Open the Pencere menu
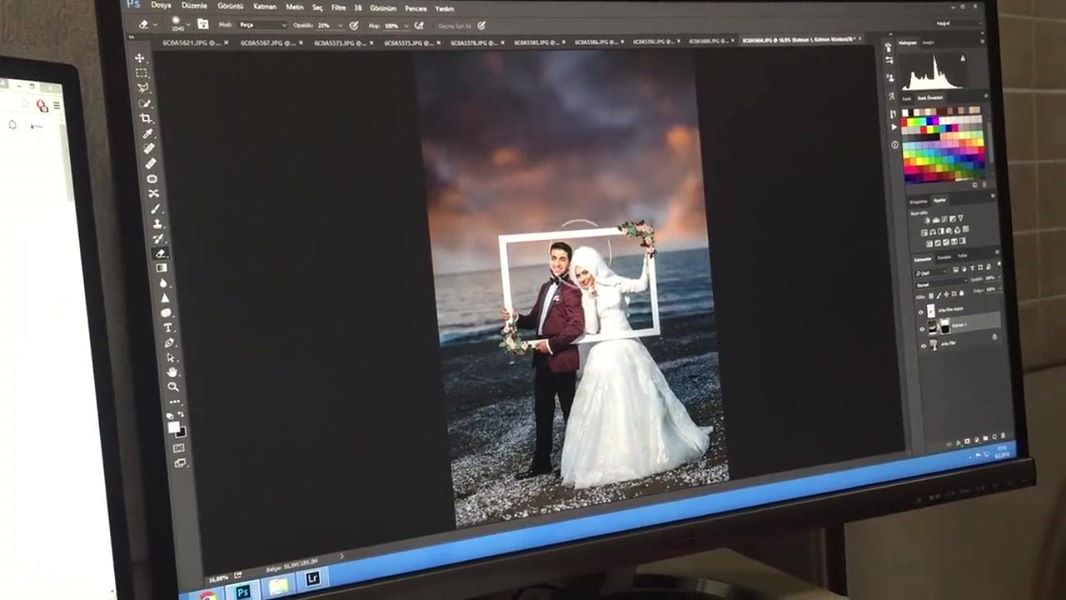 (x=415, y=9)
